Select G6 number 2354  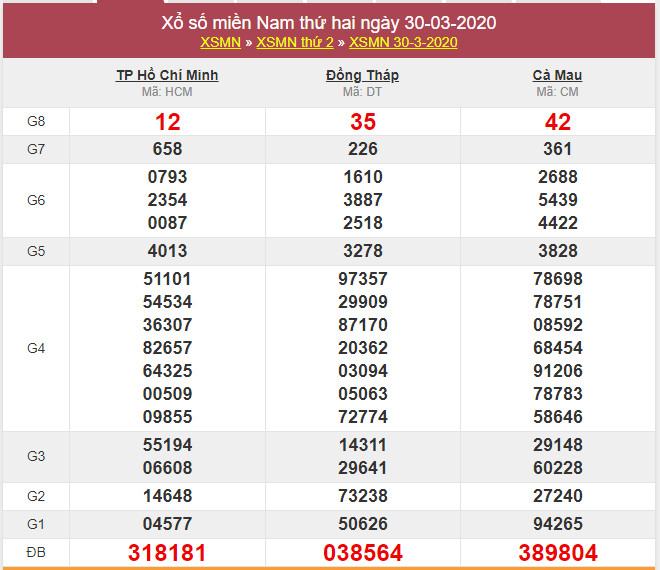[168, 200]
